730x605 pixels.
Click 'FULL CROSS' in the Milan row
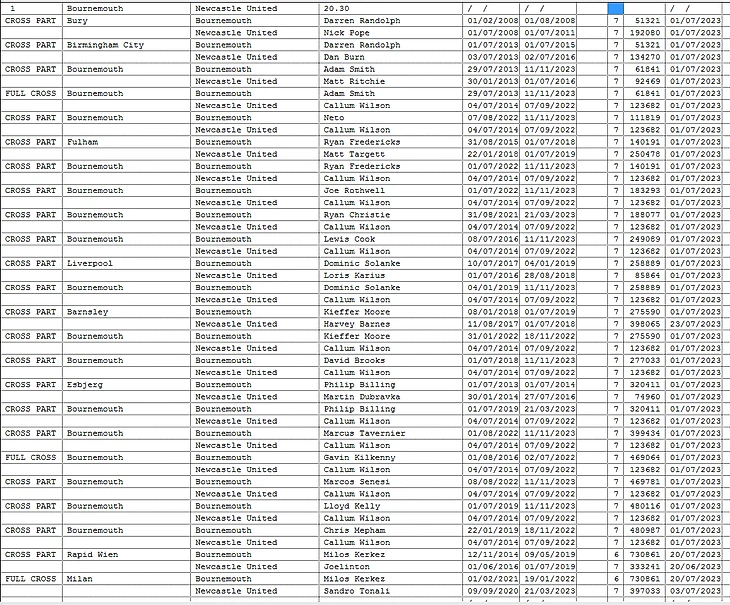pyautogui.click(x=31, y=578)
